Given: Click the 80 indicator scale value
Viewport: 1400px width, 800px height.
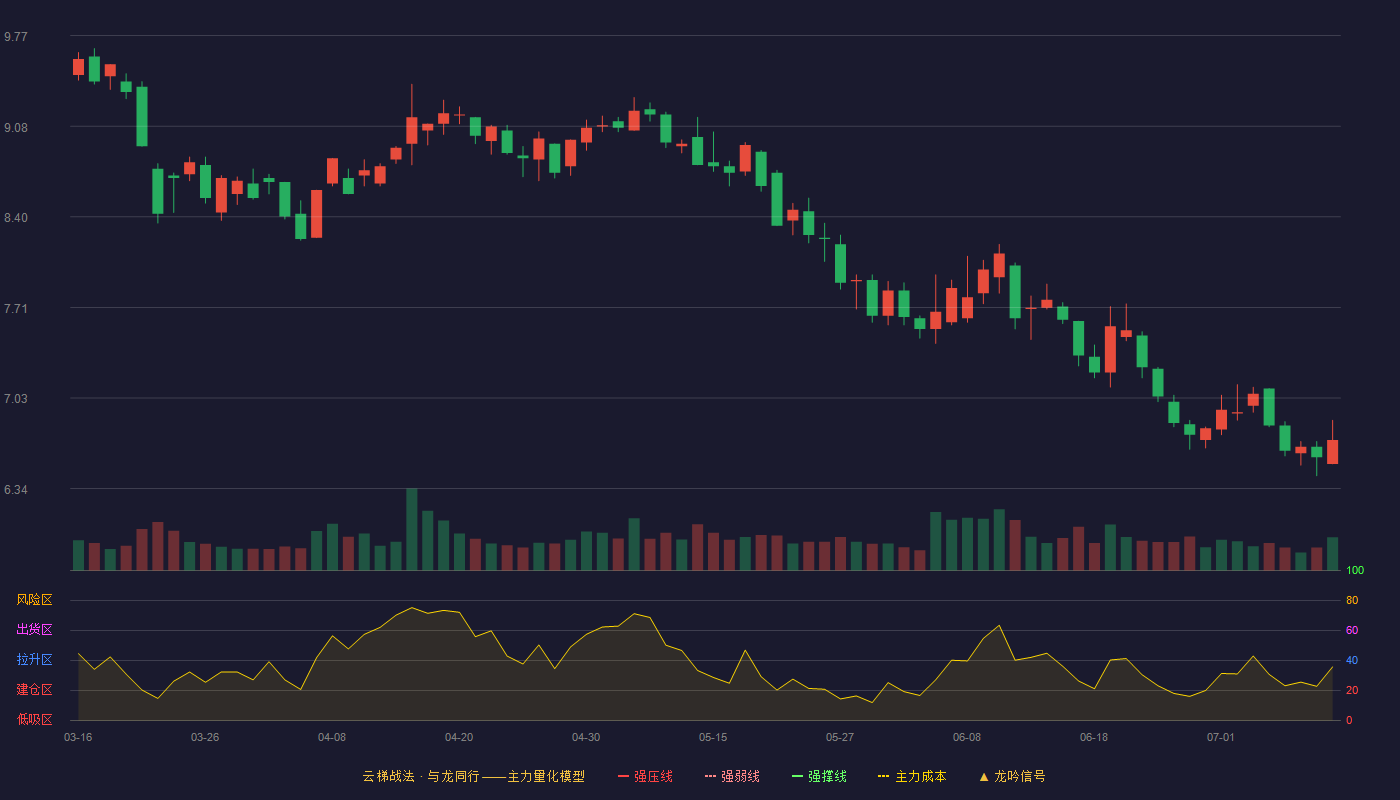Looking at the screenshot, I should pyautogui.click(x=1352, y=600).
